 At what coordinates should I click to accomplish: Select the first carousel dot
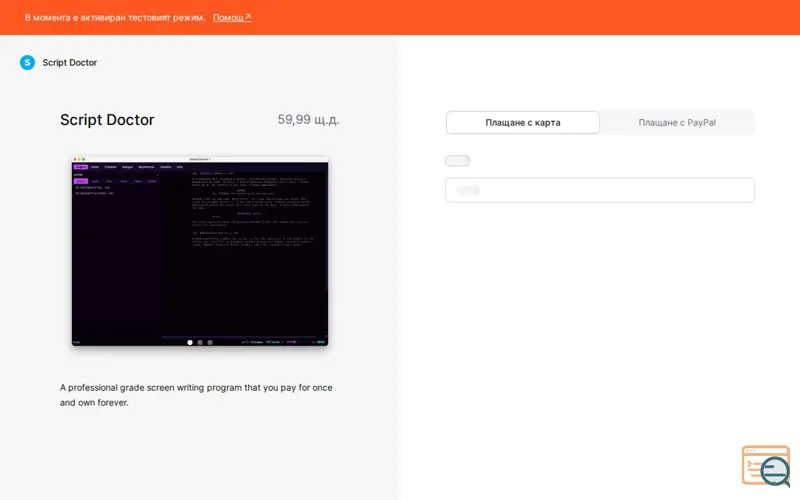[190, 342]
